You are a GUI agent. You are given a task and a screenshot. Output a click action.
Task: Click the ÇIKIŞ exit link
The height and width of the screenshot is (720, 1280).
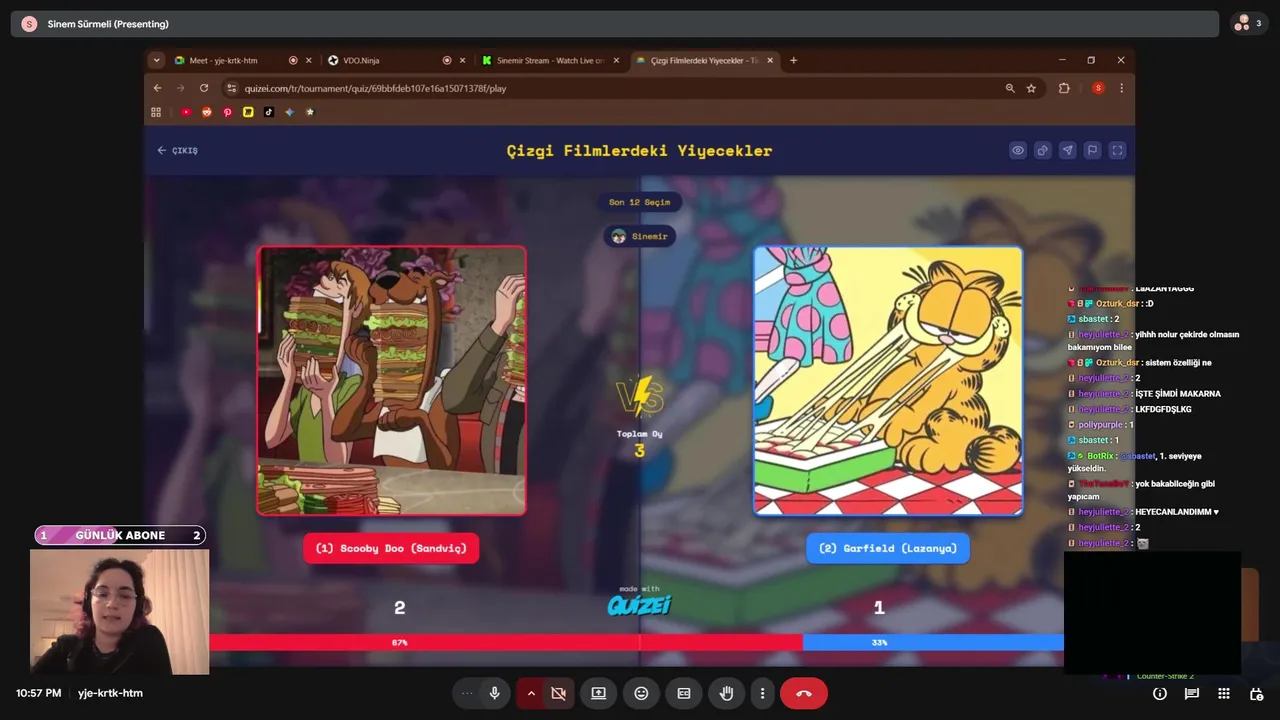(178, 151)
